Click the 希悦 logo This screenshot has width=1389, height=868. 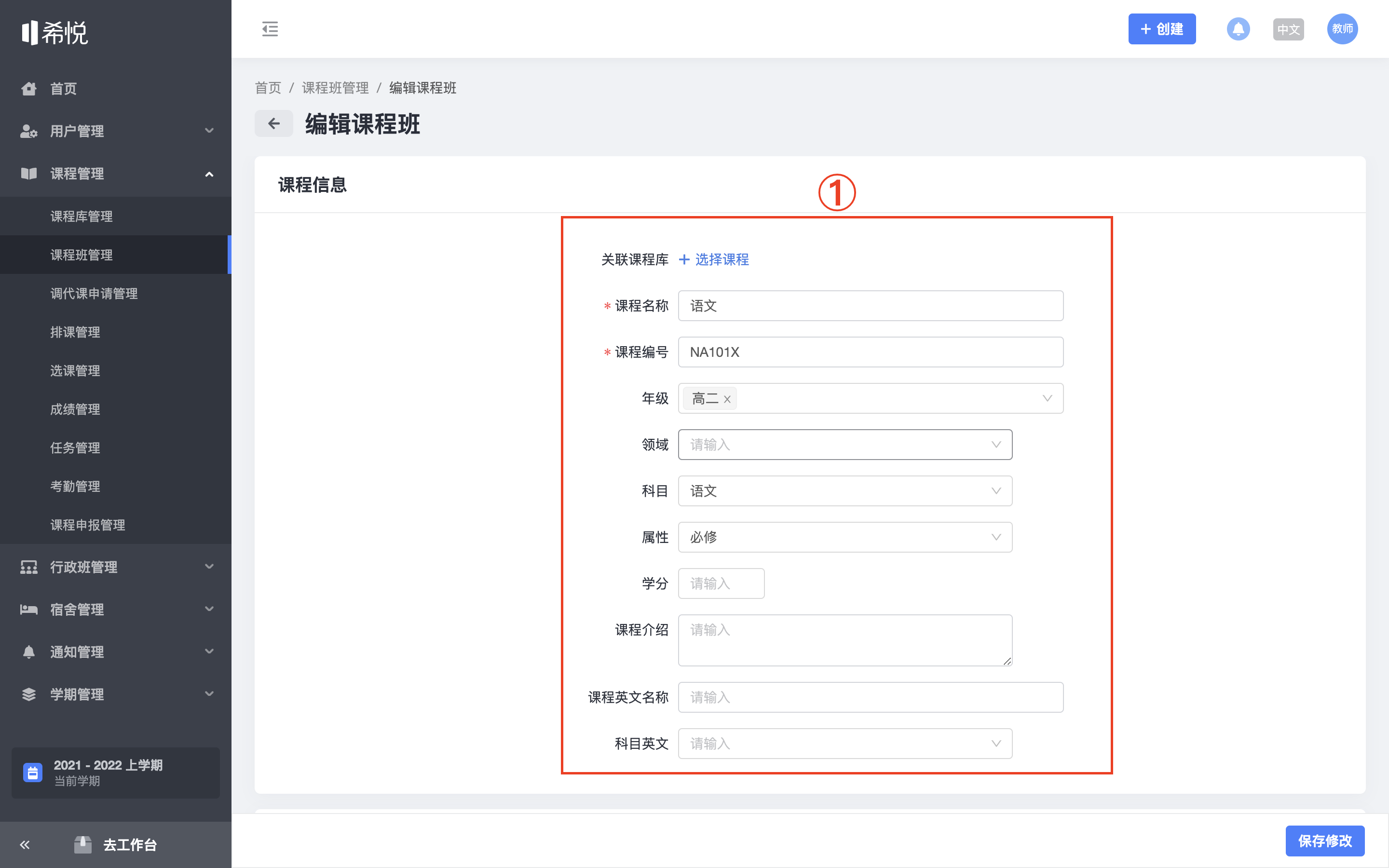coord(54,32)
